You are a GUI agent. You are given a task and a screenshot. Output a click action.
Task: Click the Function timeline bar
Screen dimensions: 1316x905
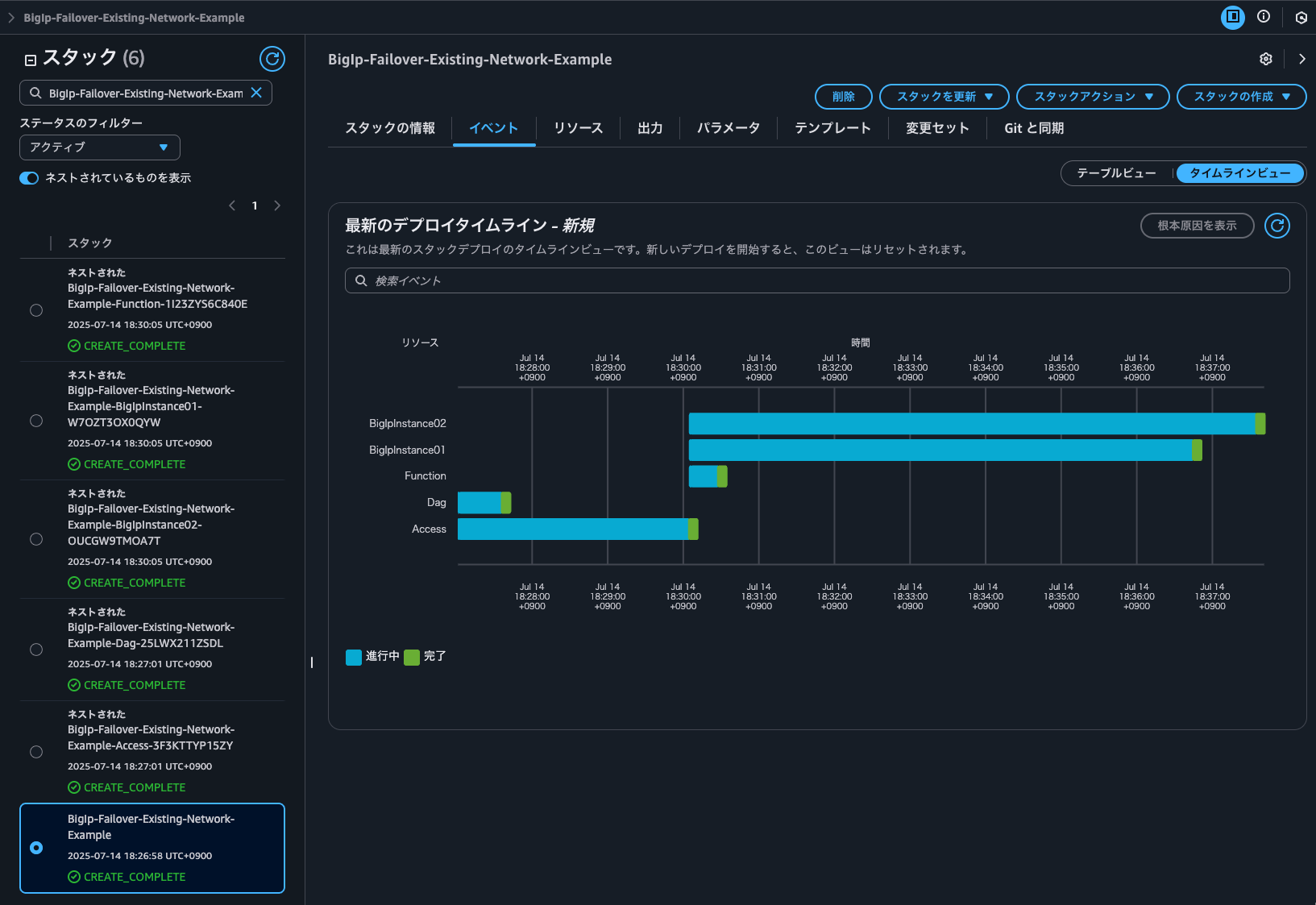pos(708,476)
